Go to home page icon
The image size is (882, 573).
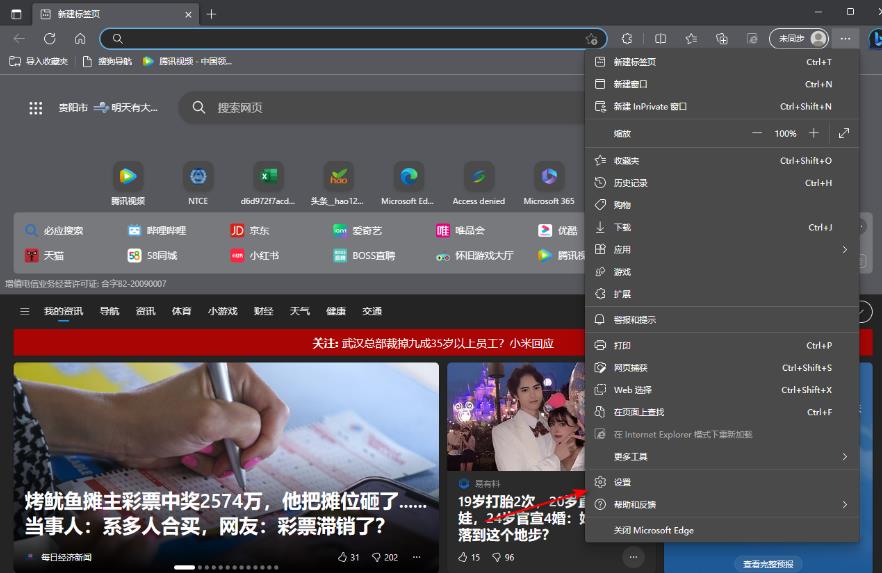pyautogui.click(x=80, y=39)
